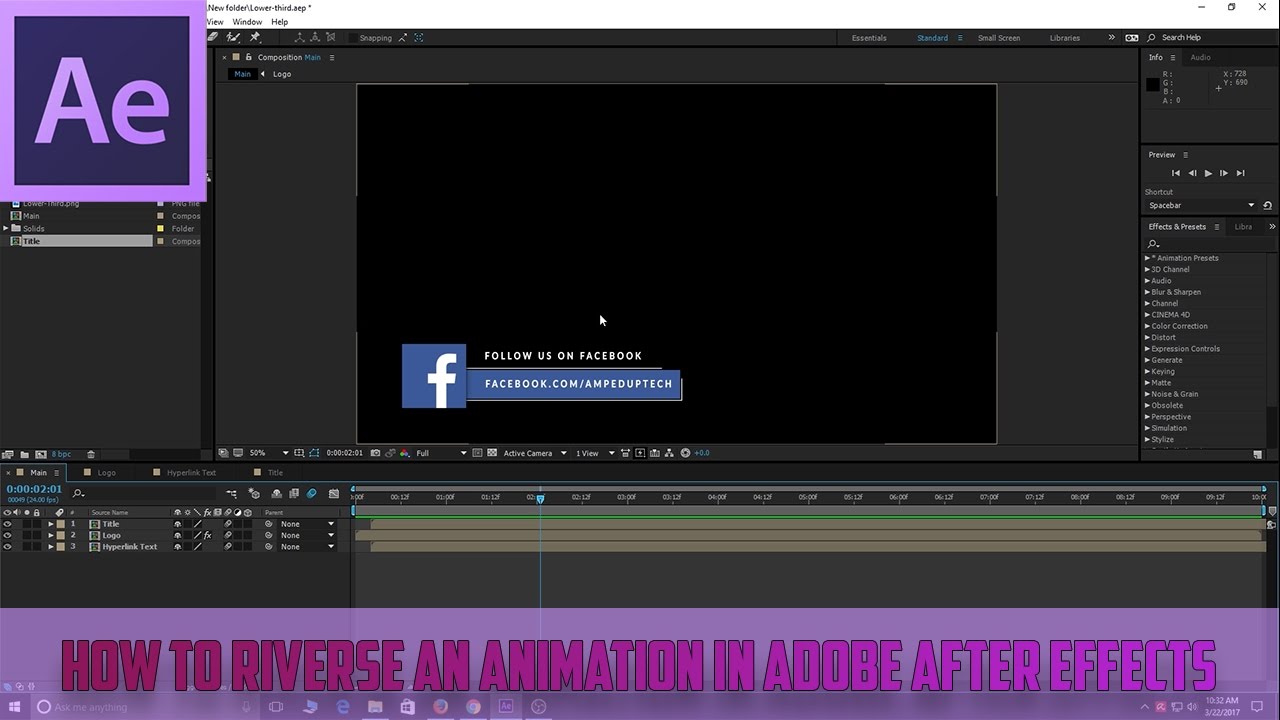
Task: Open the Full resolution dropdown
Action: click(441, 453)
